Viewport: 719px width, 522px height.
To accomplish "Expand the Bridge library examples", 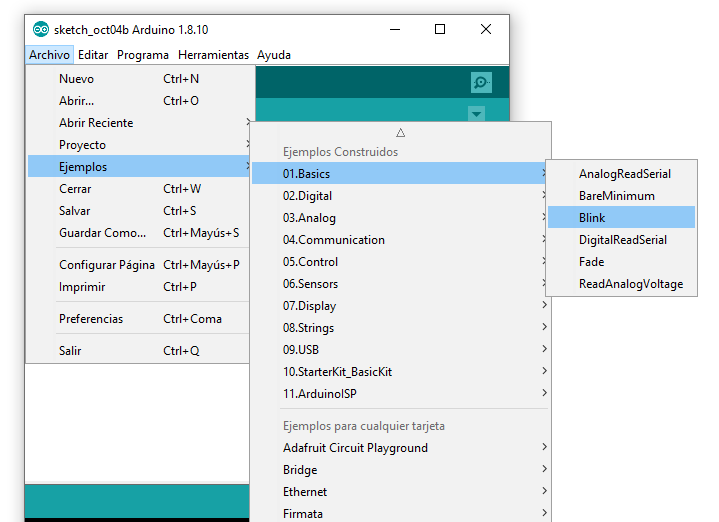I will (401, 470).
